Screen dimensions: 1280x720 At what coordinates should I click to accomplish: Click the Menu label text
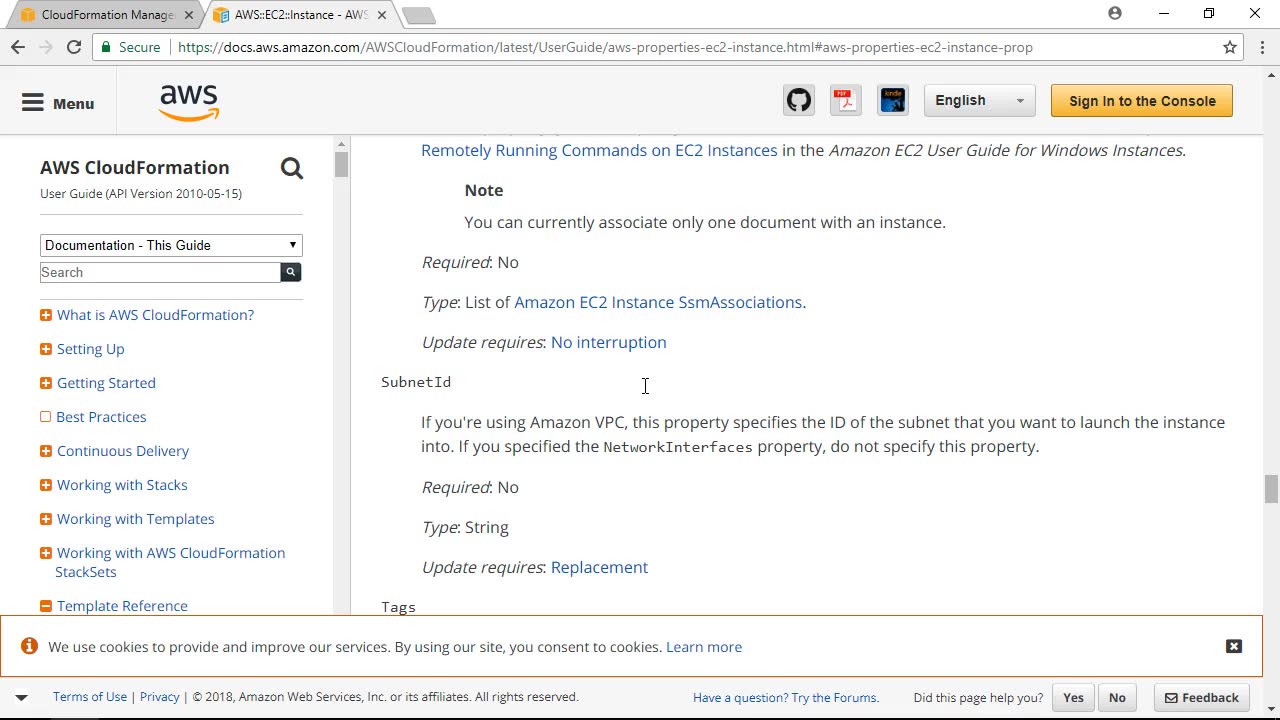pos(74,104)
